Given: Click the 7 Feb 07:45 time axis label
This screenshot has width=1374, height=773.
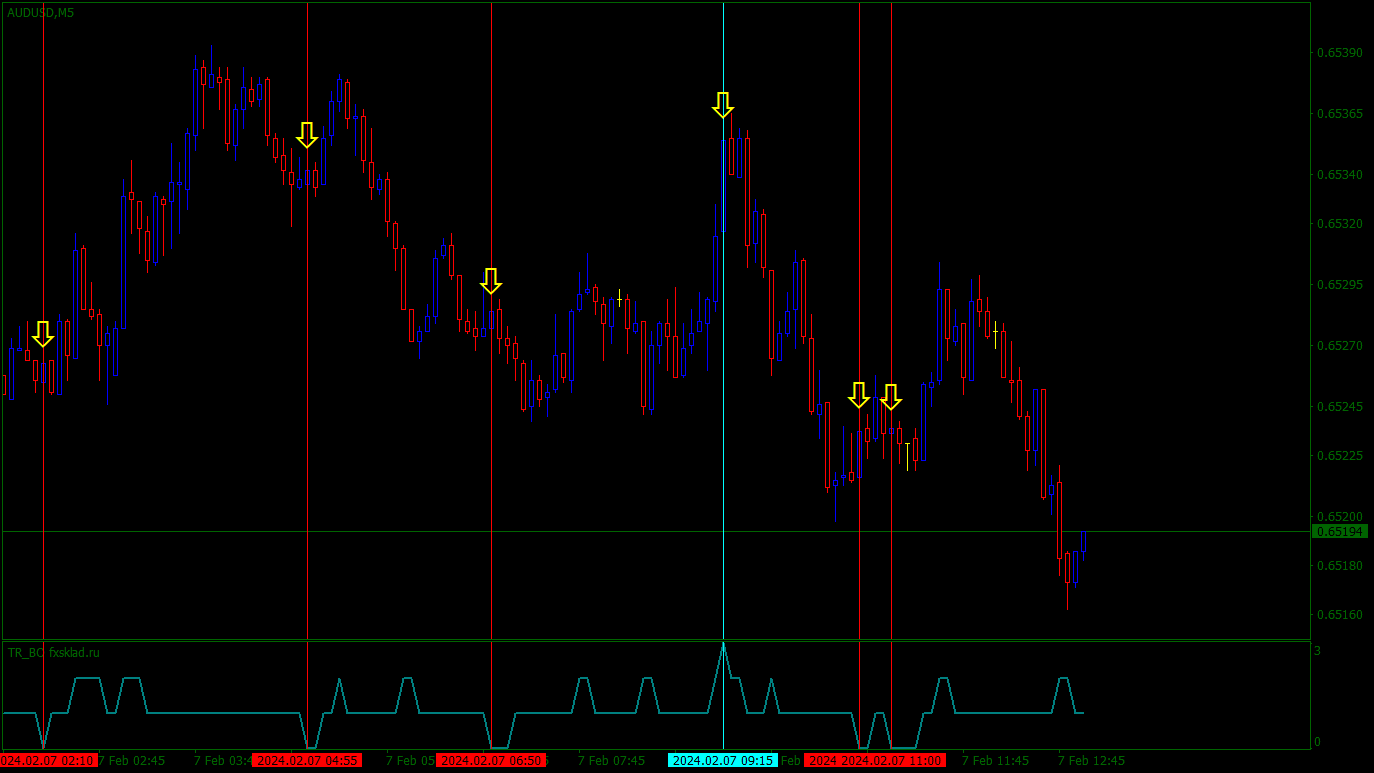Looking at the screenshot, I should click(x=611, y=761).
